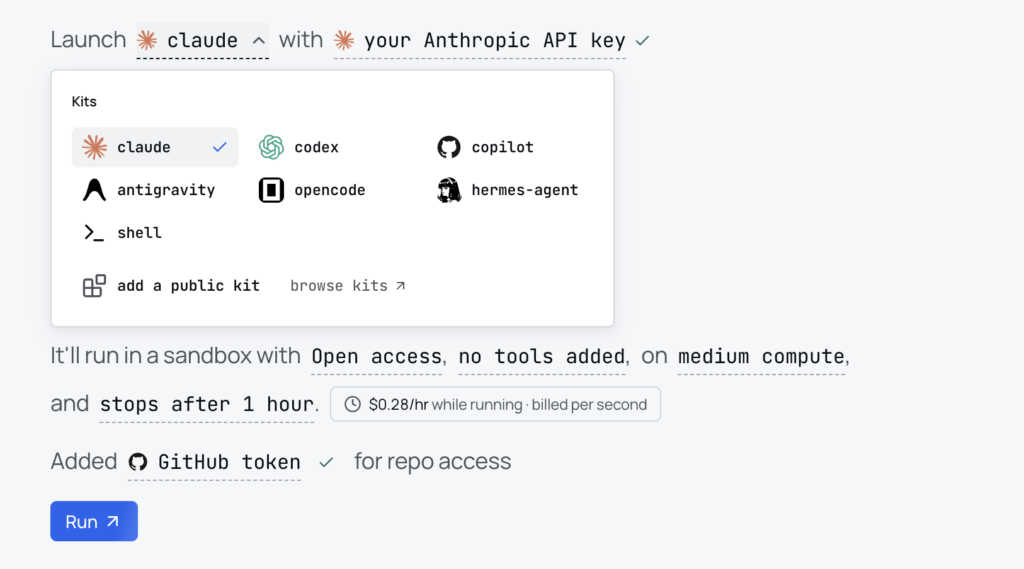This screenshot has width=1024, height=569.
Task: Click the add a public kit icon
Action: [x=94, y=286]
